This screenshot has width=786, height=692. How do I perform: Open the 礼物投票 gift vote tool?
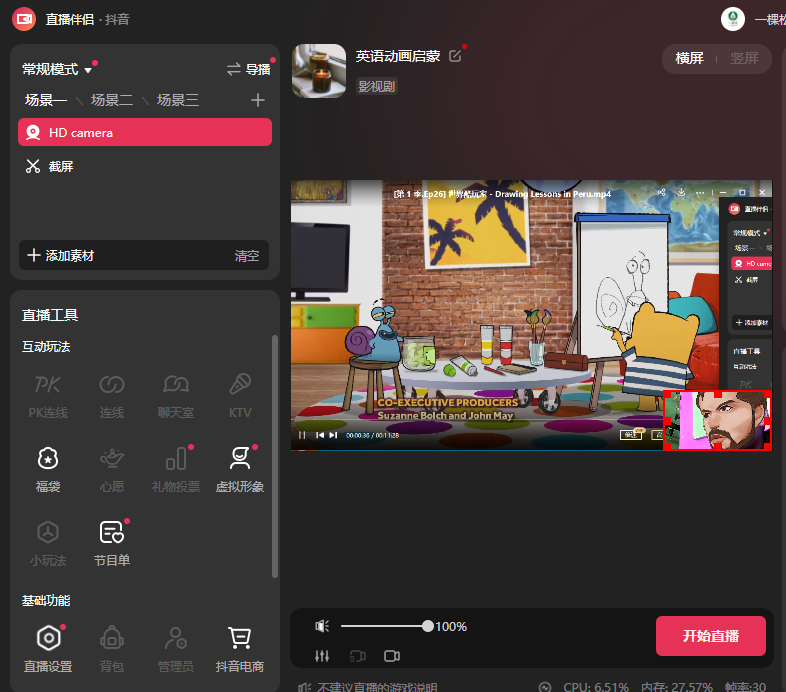[x=176, y=470]
